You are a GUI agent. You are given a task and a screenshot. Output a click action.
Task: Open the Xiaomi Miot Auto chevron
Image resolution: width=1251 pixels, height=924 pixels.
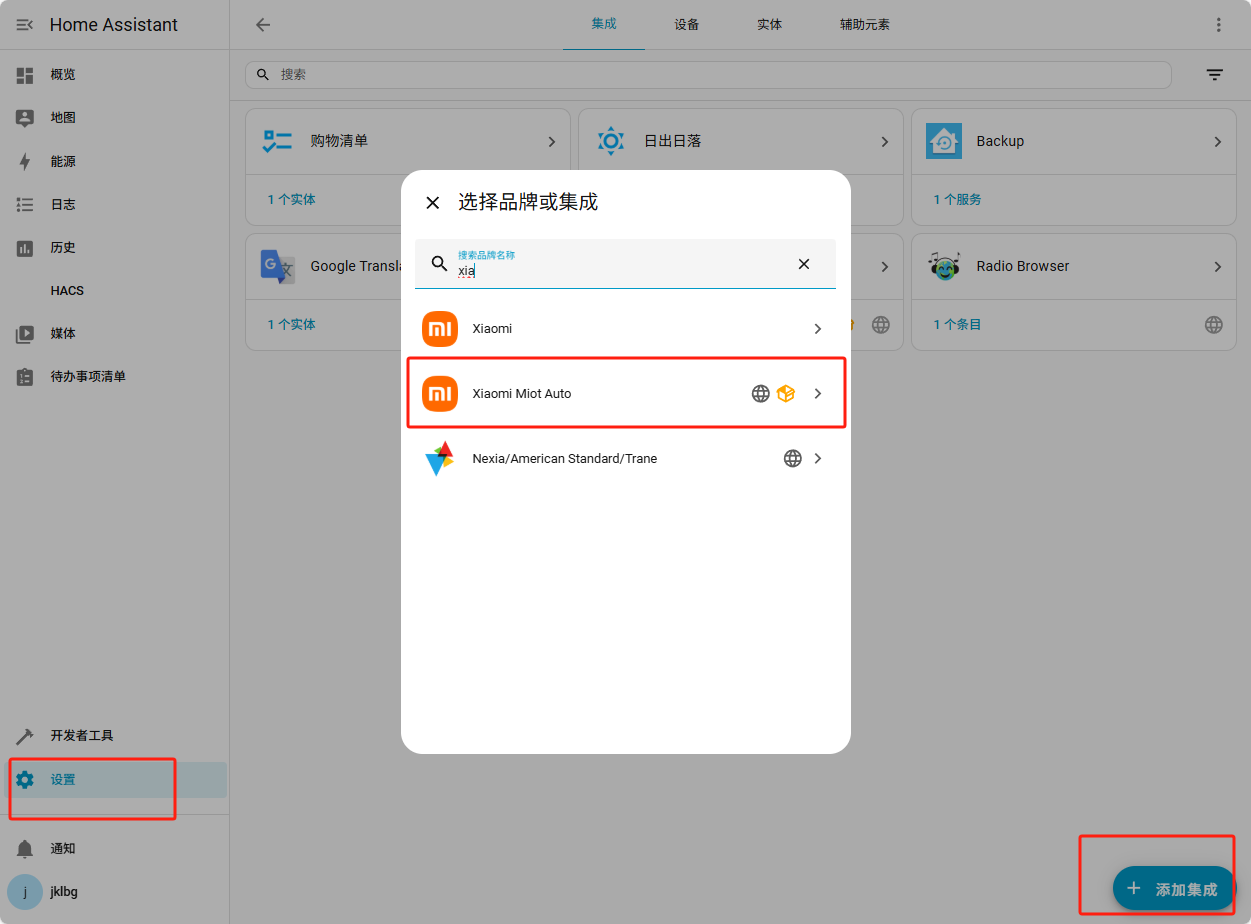[818, 394]
